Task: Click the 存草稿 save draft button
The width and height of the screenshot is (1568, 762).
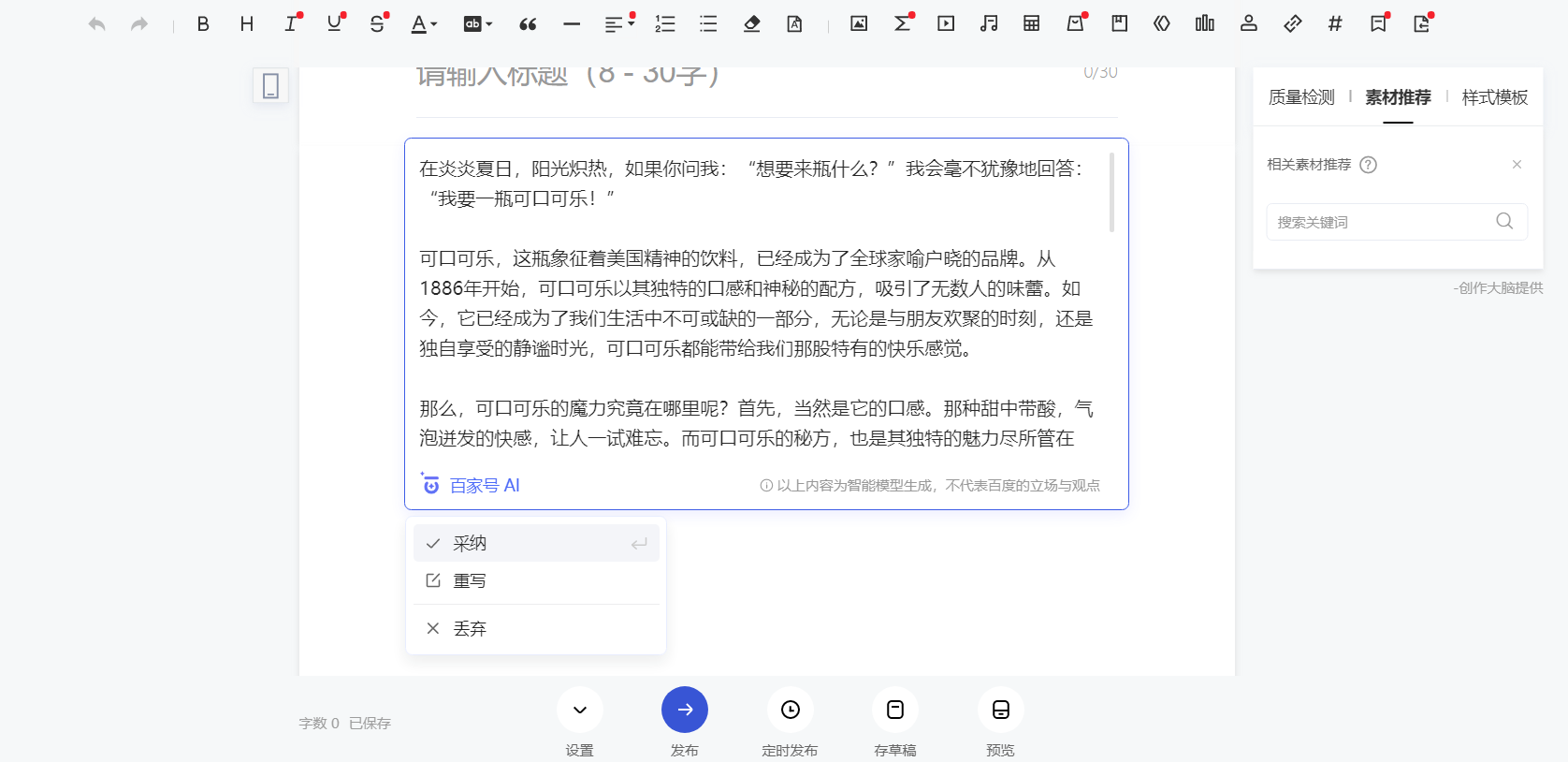Action: (x=894, y=711)
